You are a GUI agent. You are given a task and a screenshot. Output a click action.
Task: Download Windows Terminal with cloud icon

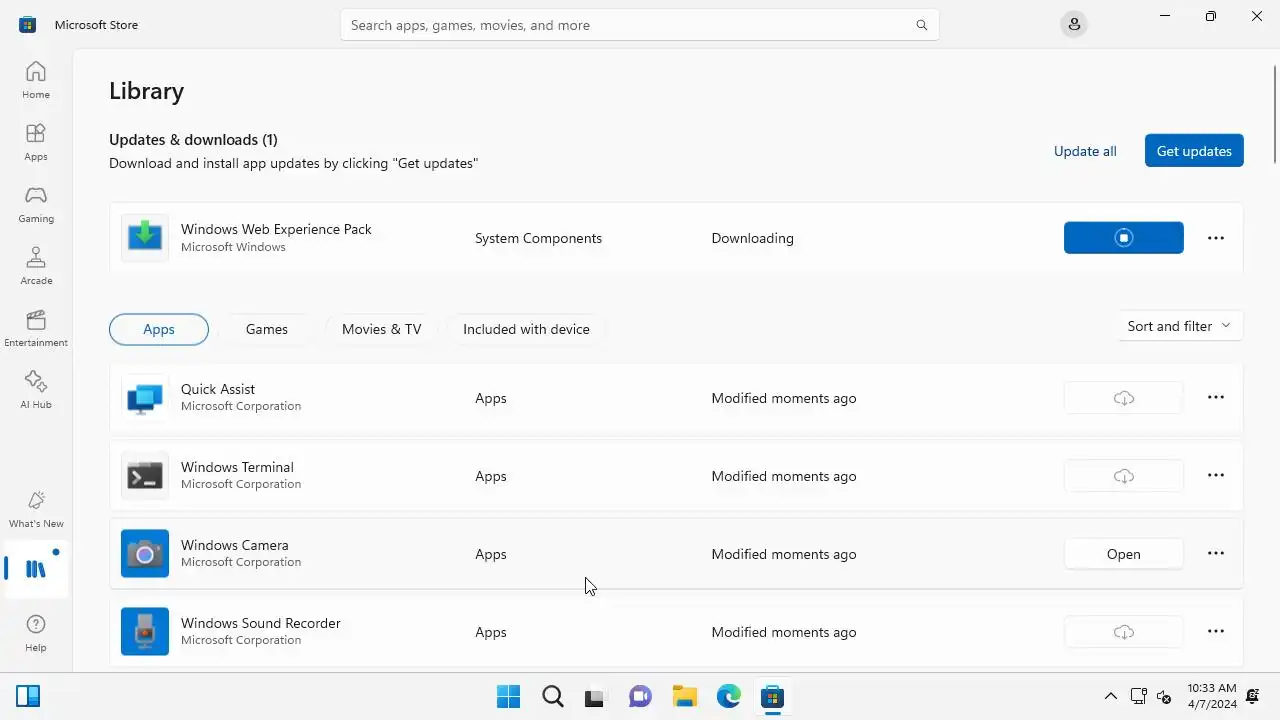click(1124, 476)
